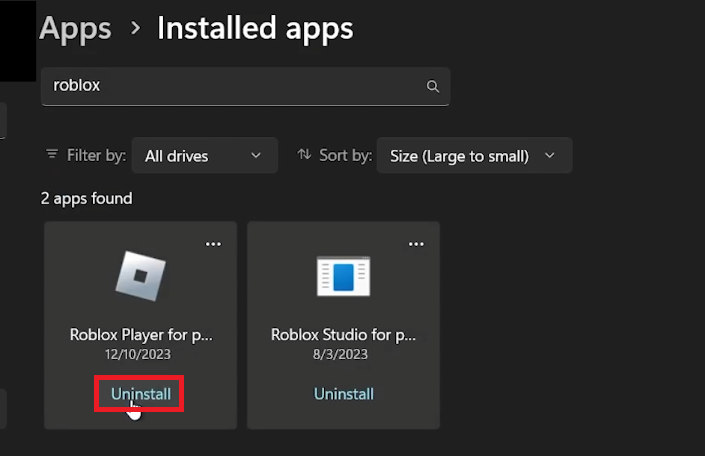705x456 pixels.
Task: Click the filter lines icon
Action: coord(52,155)
